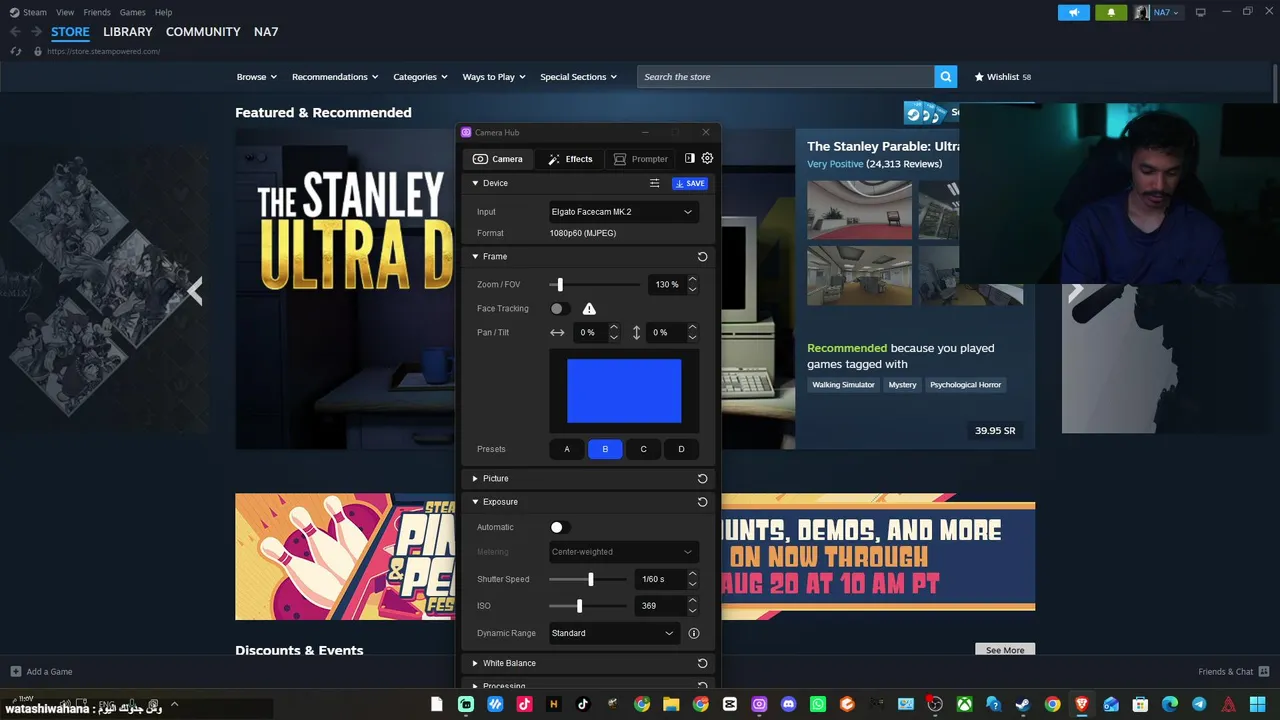This screenshot has height=720, width=1280.
Task: Click the ISO slider
Action: pos(588,606)
